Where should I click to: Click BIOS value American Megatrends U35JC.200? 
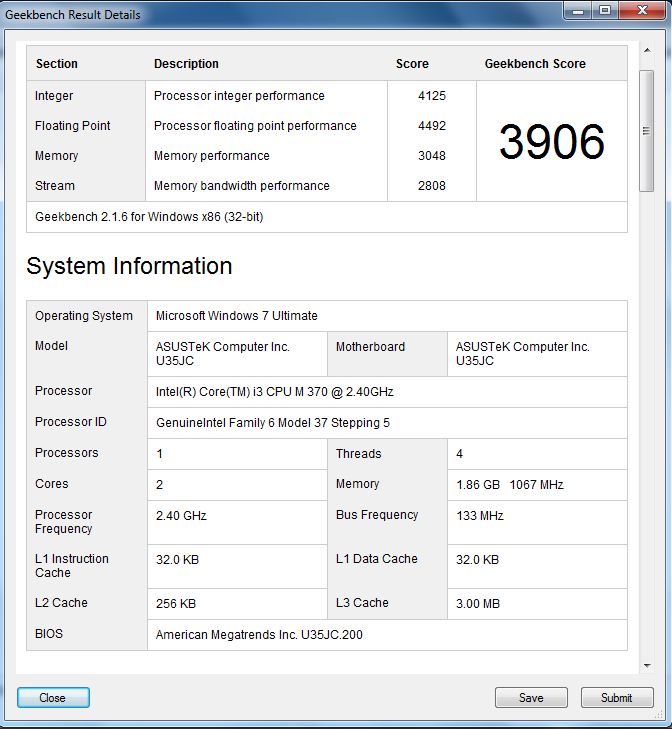pos(259,635)
